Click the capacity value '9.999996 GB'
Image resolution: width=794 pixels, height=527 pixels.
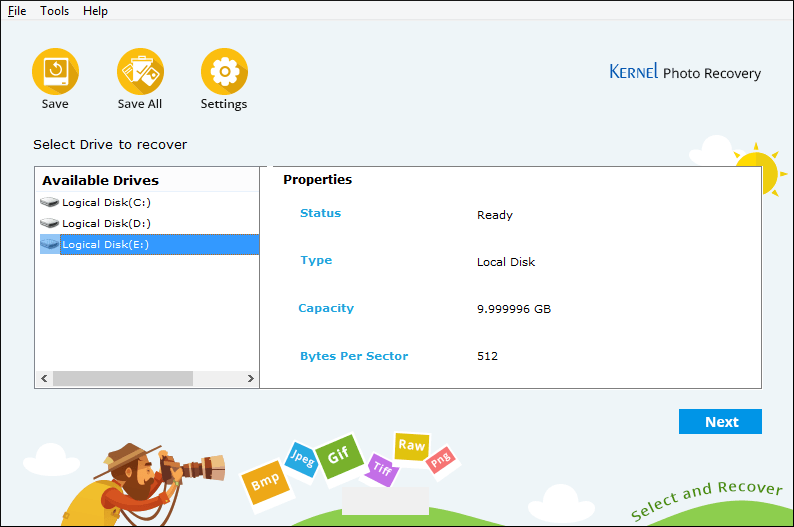(x=513, y=309)
